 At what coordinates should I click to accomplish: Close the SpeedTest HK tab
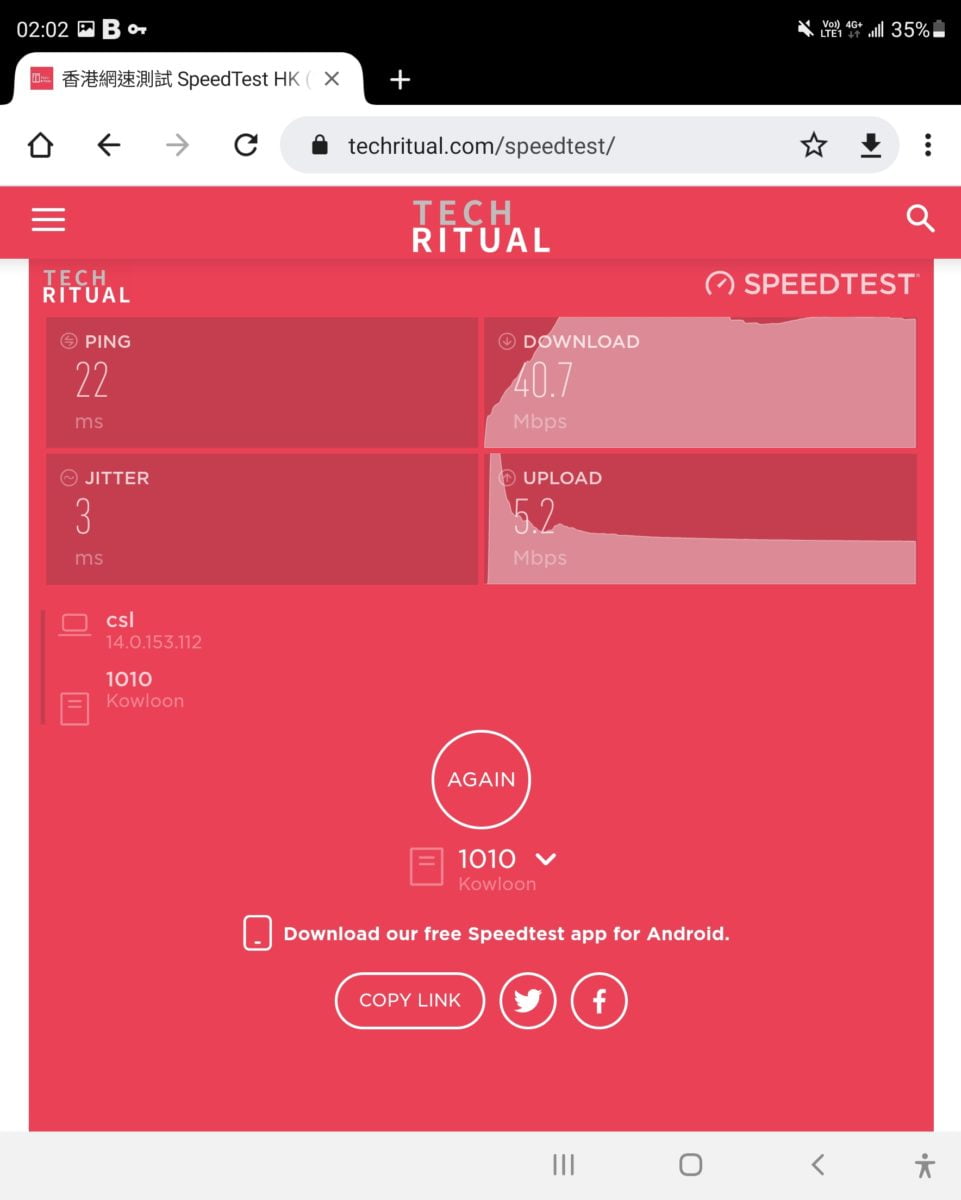[332, 79]
